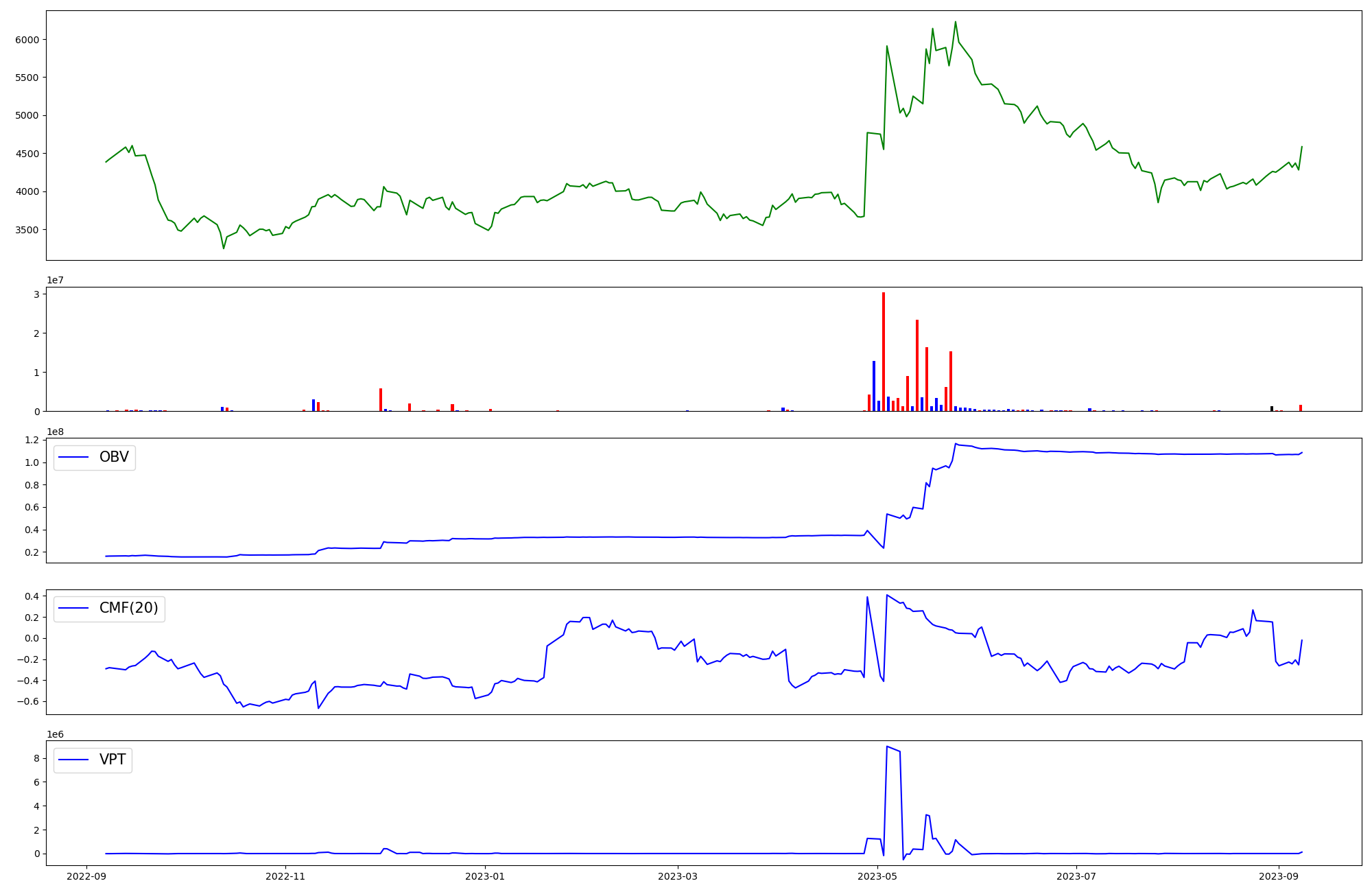Click the 2023-05 date label on x-axis
This screenshot has width=1372, height=892.
[x=877, y=877]
